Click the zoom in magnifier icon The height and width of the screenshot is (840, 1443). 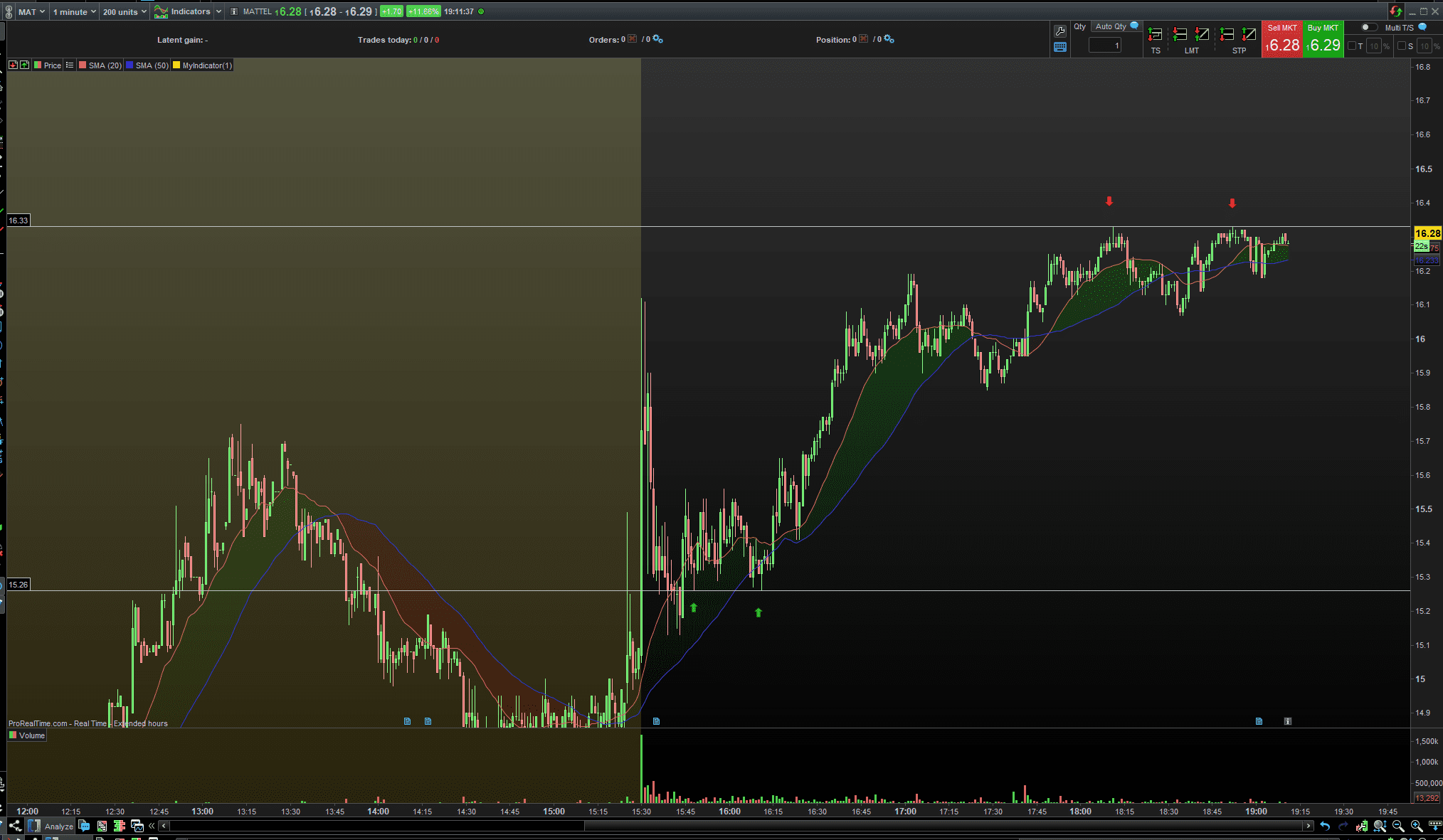tap(1417, 826)
